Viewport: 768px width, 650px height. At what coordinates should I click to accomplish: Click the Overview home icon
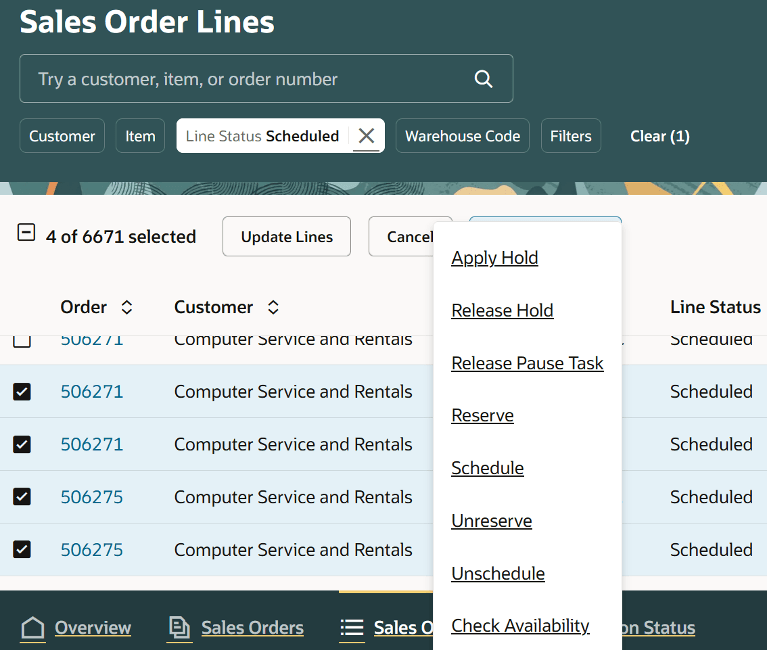click(33, 627)
